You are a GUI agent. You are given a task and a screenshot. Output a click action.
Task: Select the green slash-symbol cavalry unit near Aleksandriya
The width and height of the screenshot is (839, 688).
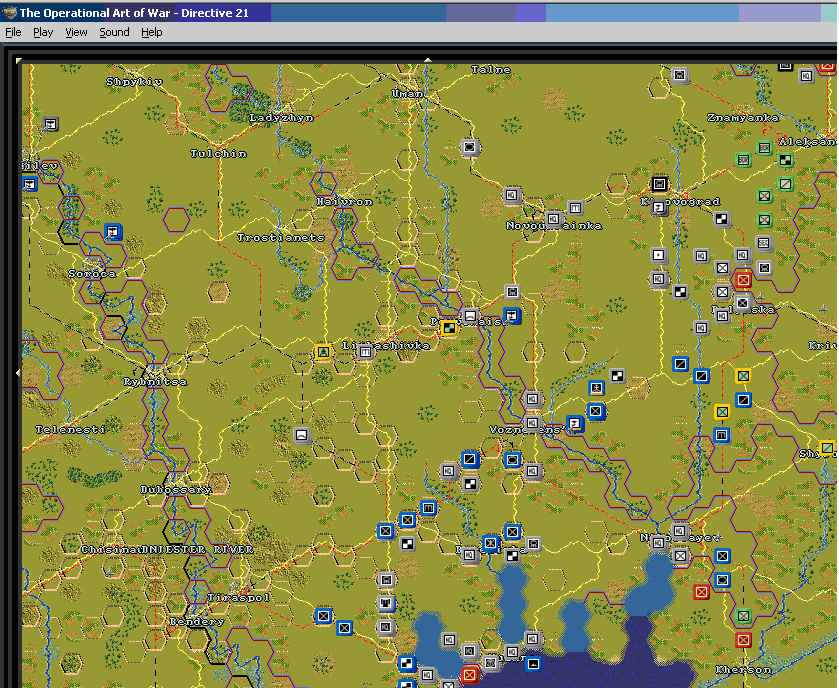[785, 184]
